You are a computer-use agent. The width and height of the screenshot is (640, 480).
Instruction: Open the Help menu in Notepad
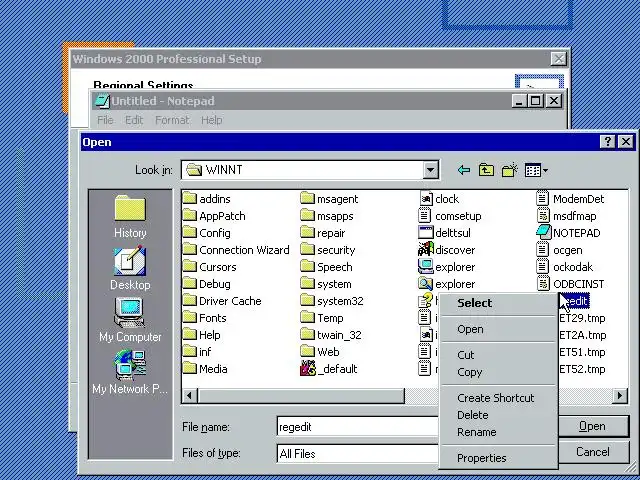[211, 120]
